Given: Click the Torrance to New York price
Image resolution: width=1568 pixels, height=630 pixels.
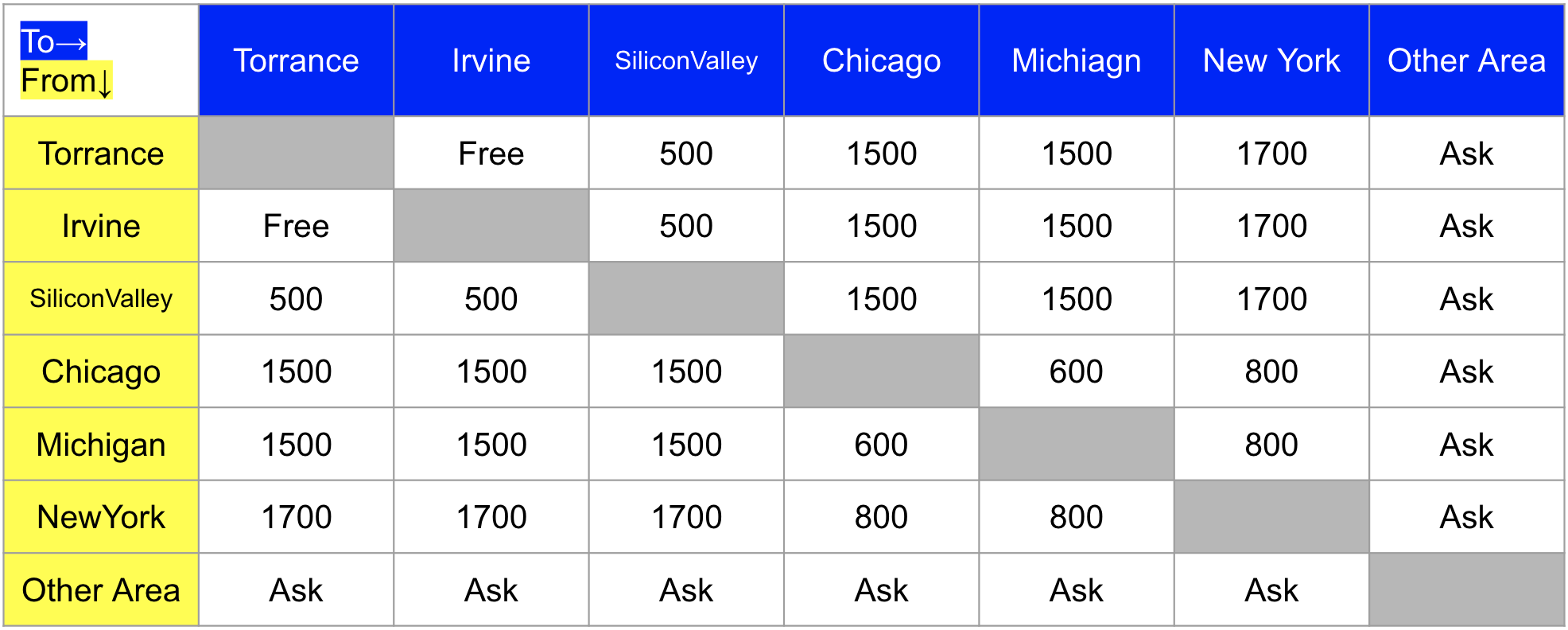Looking at the screenshot, I should point(1271,154).
